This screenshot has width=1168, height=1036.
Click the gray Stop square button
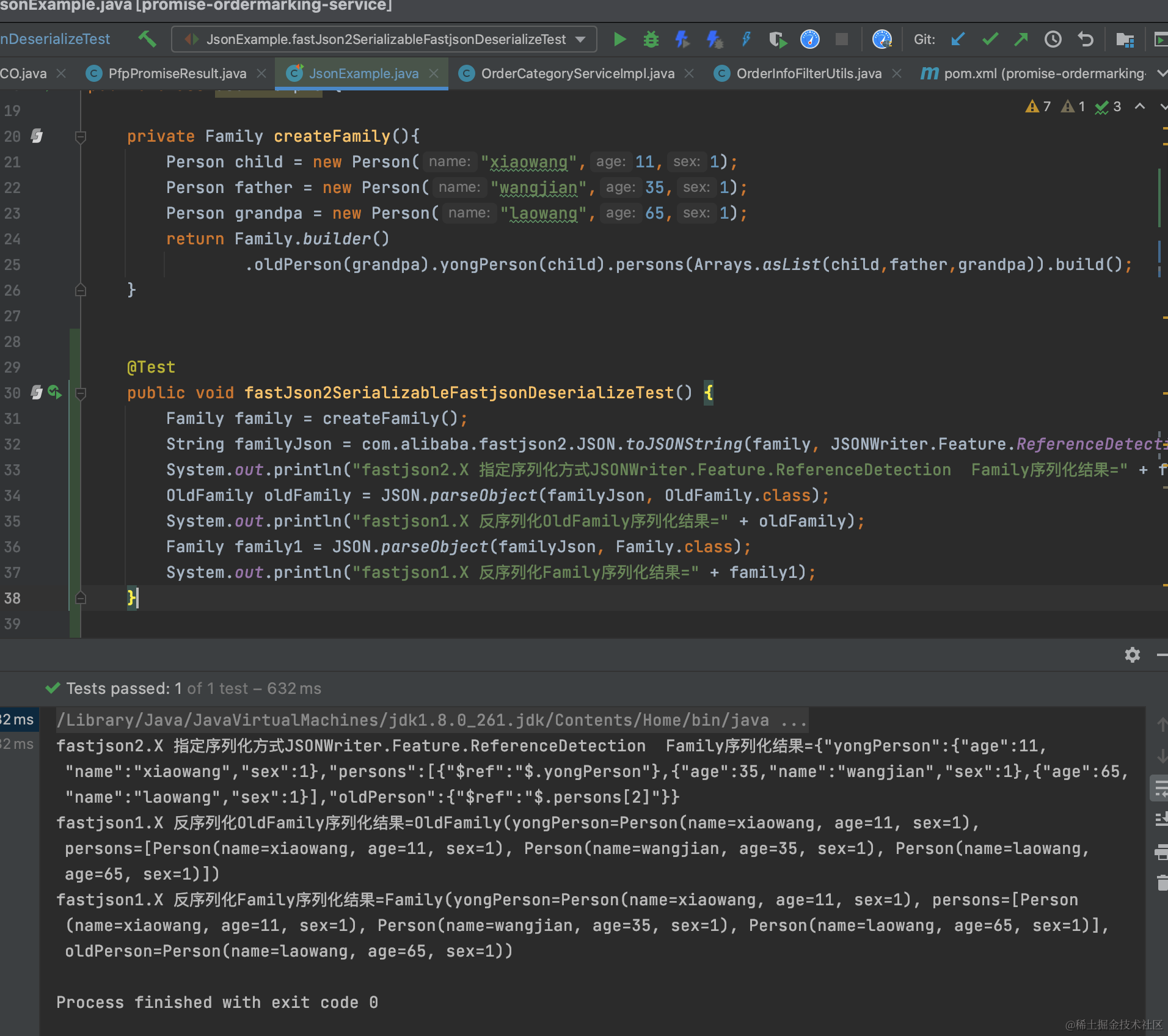tap(842, 40)
